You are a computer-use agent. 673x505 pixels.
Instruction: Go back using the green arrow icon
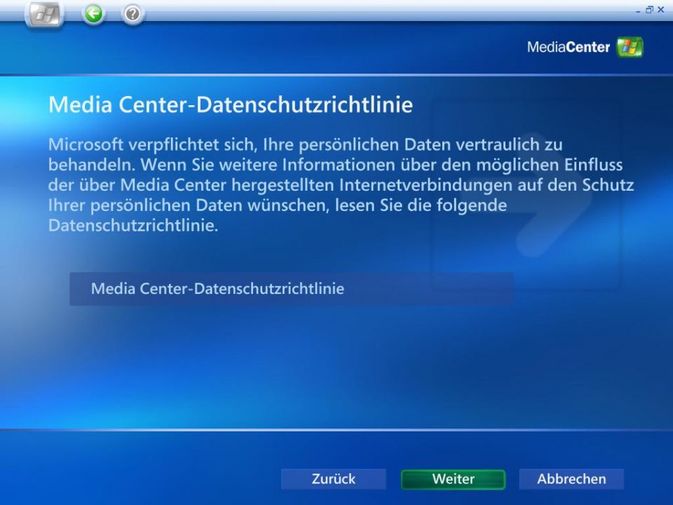(94, 14)
